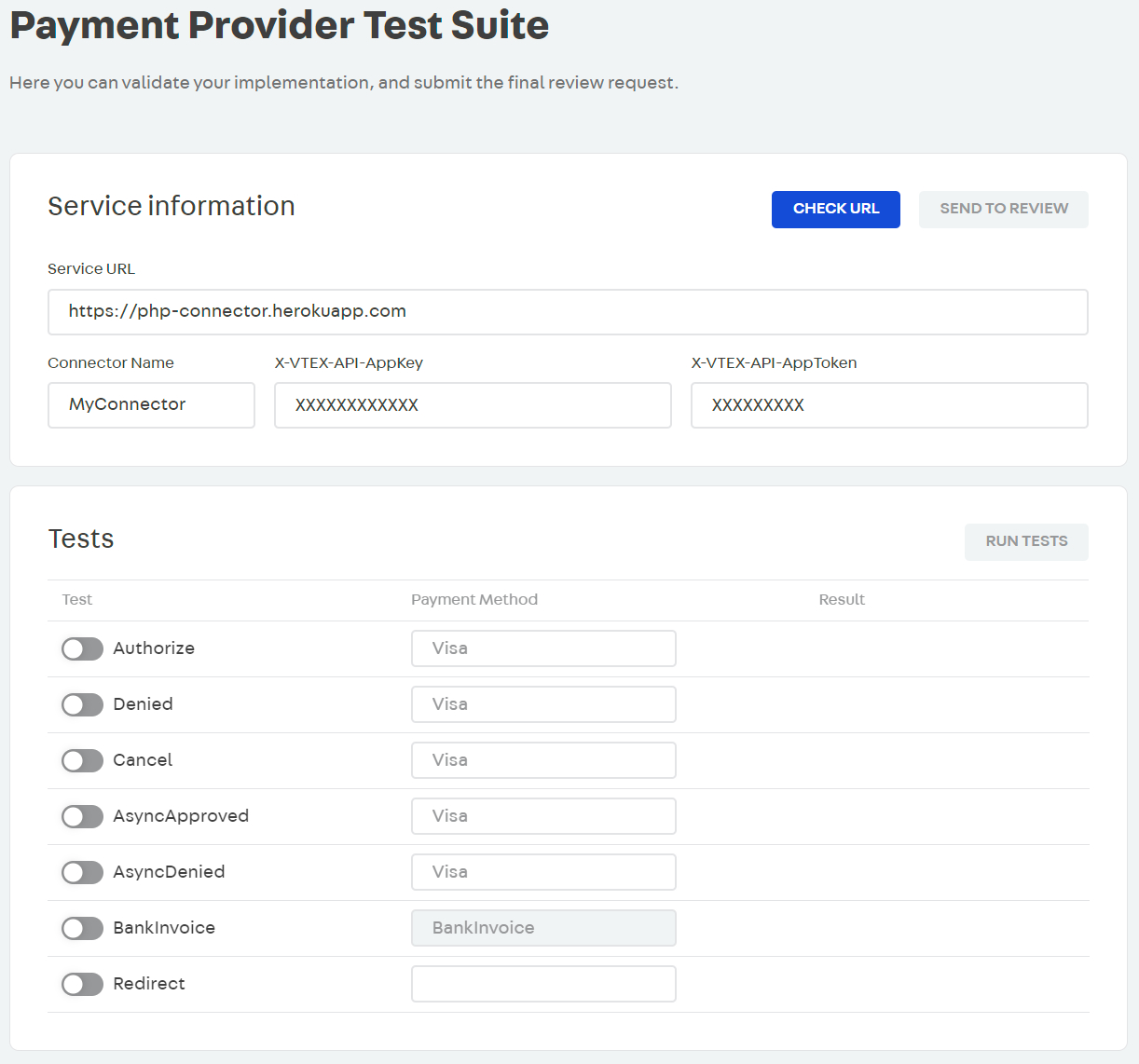The width and height of the screenshot is (1139, 1064).
Task: Click the SEND TO REVIEW button
Action: (1003, 209)
